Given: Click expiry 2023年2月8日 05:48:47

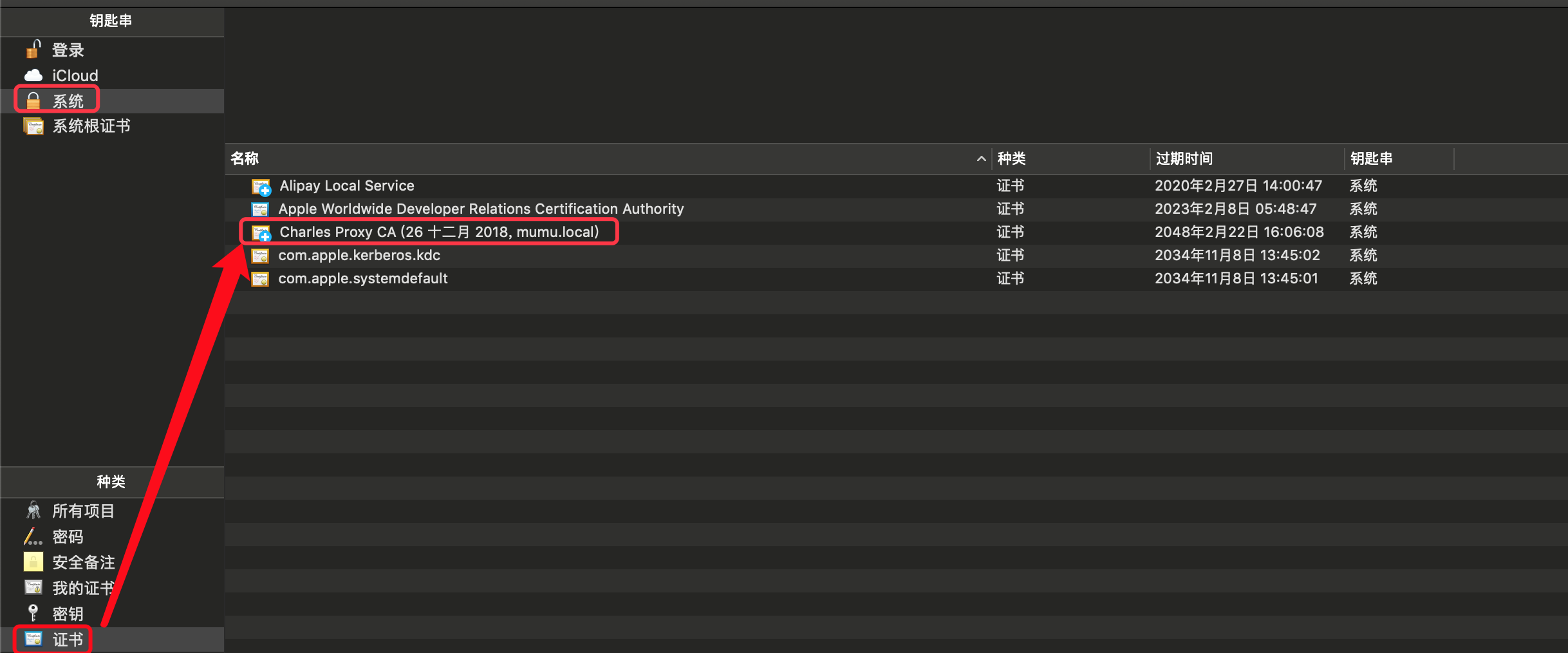Looking at the screenshot, I should [x=1235, y=209].
